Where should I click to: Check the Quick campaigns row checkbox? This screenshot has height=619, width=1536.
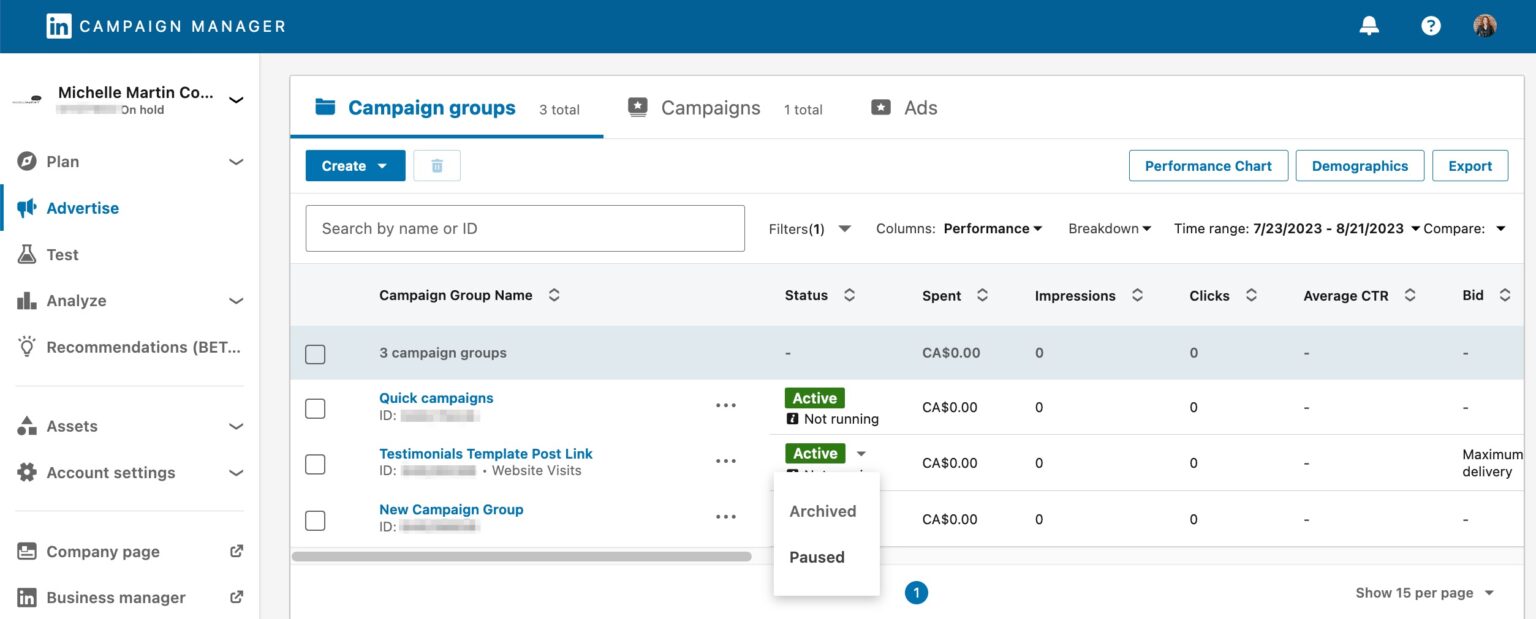pyautogui.click(x=315, y=408)
